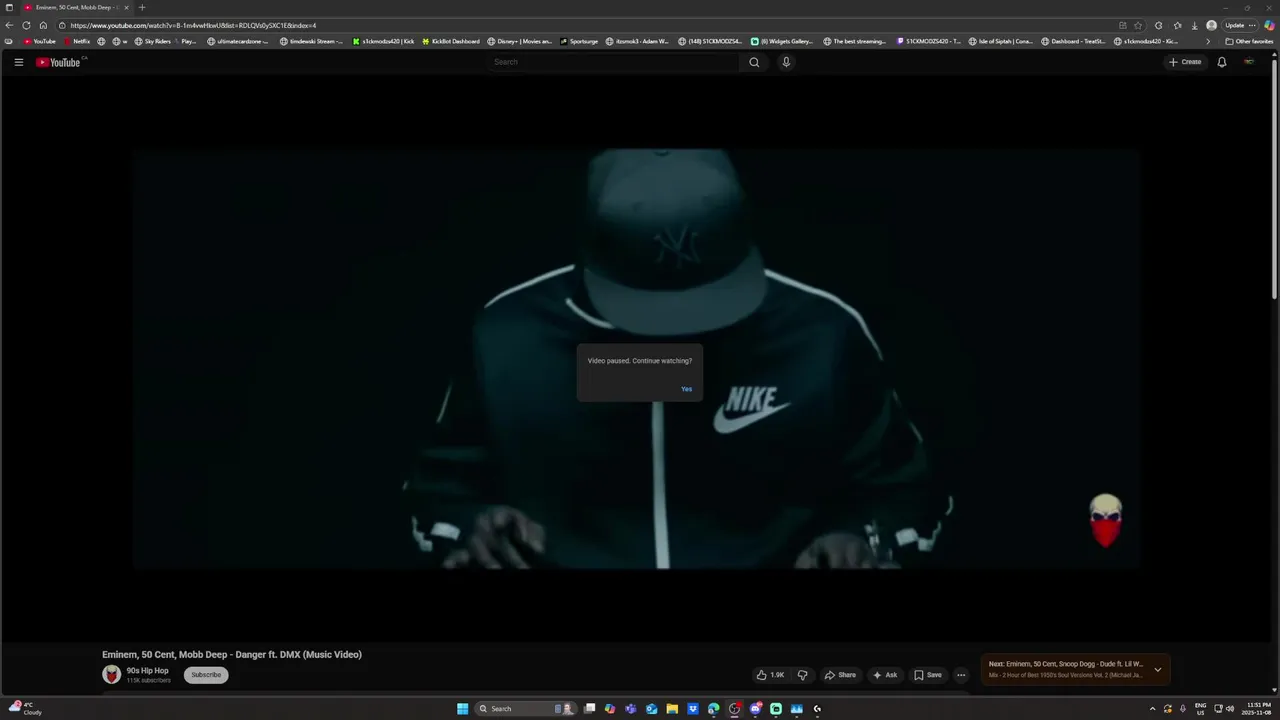Open Microsoft Edge from the taskbar
1280x720 pixels.
(714, 709)
